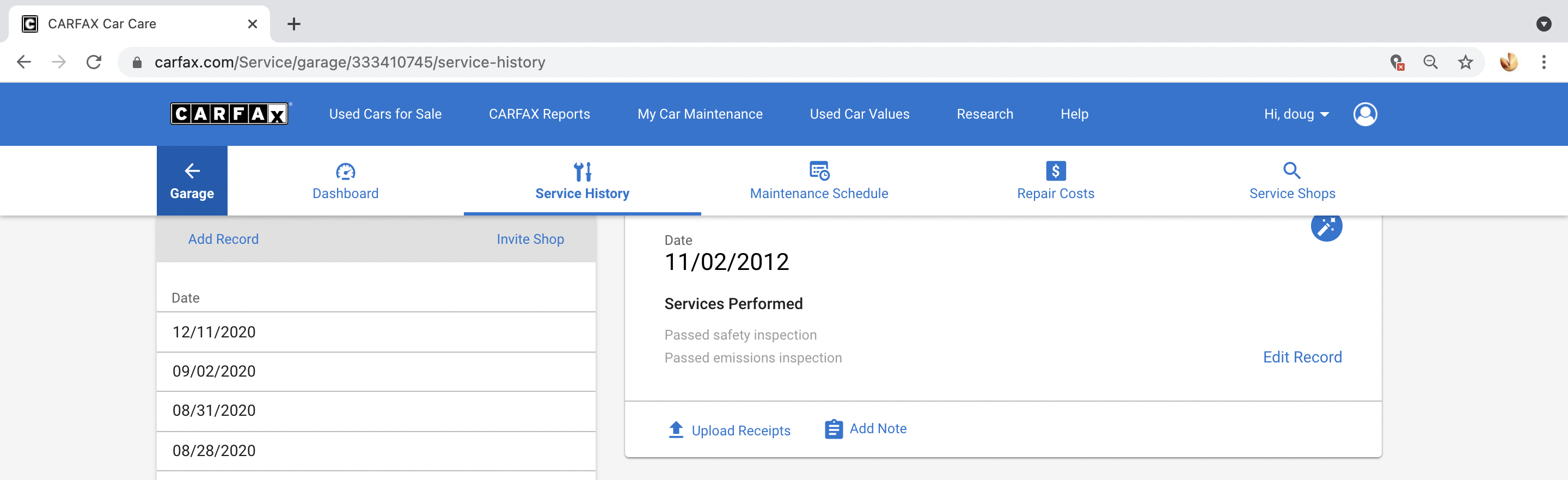Click the Invite Shop link
This screenshot has width=1568, height=480.
[x=530, y=239]
